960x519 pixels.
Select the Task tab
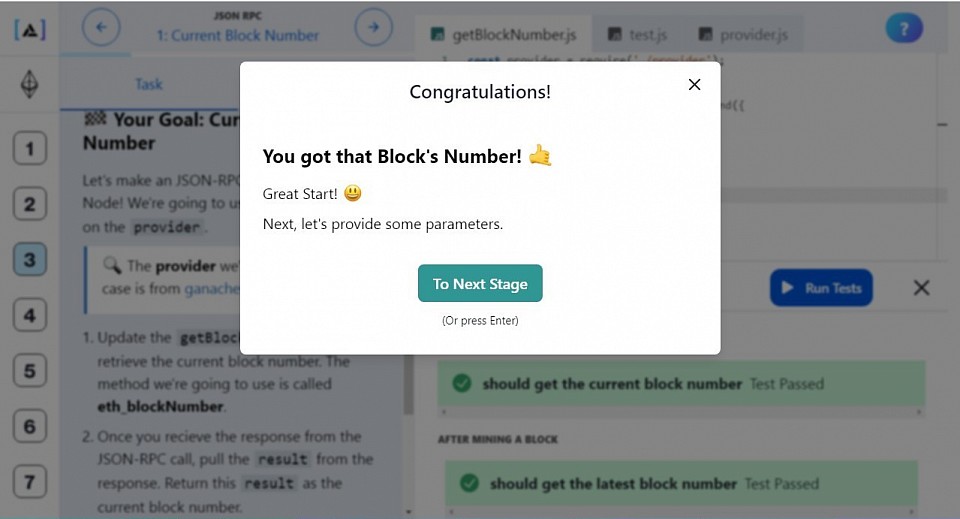[x=149, y=84]
